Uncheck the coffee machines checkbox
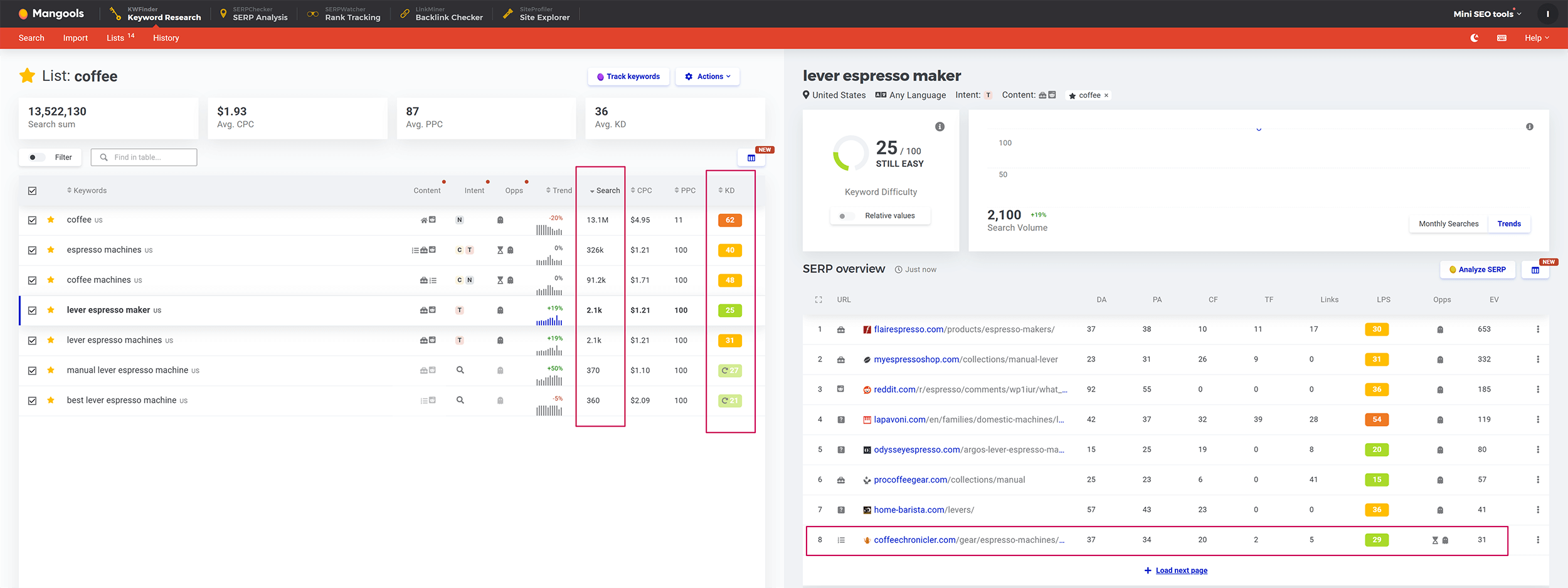The height and width of the screenshot is (588, 1568). point(32,281)
